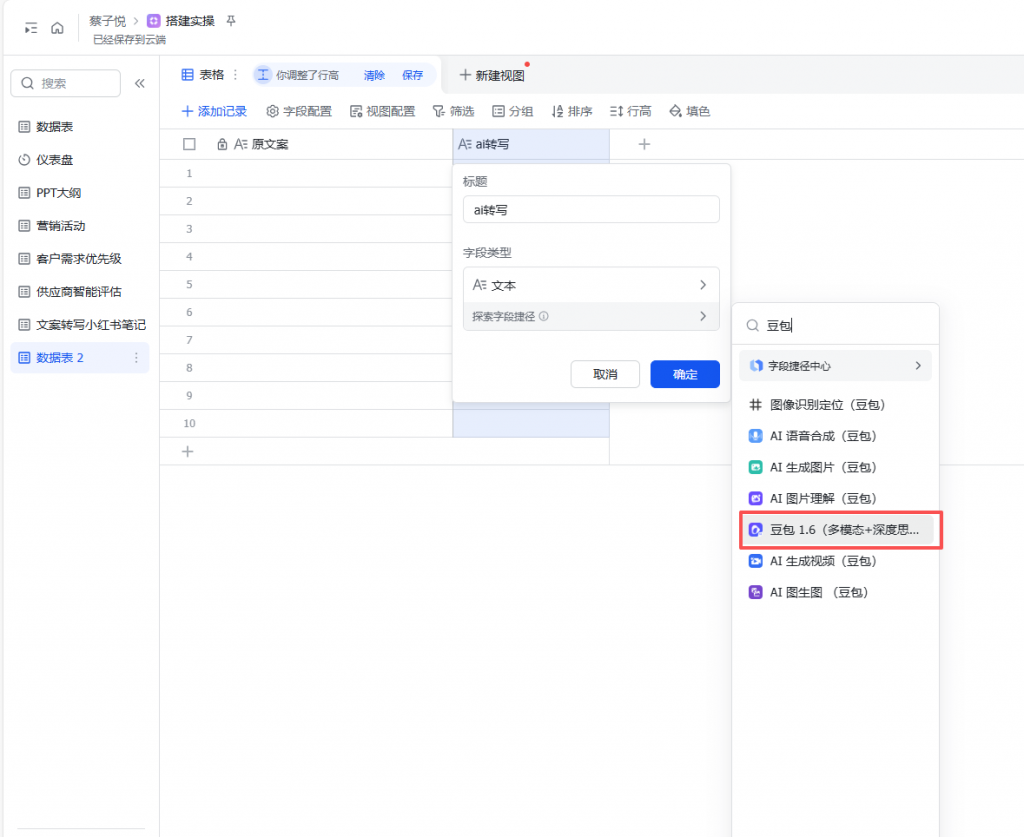
Task: Check the select-all checkbox in header
Action: coord(189,144)
